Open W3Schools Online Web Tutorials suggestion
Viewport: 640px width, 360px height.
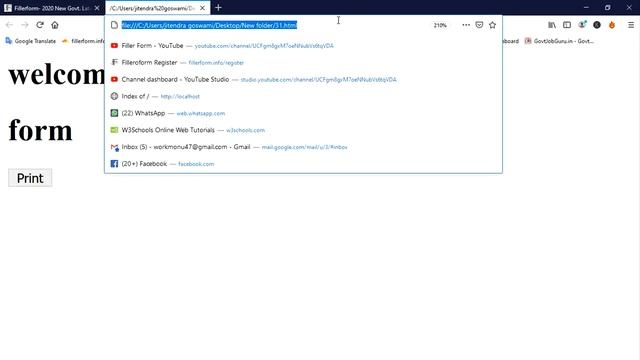point(303,130)
